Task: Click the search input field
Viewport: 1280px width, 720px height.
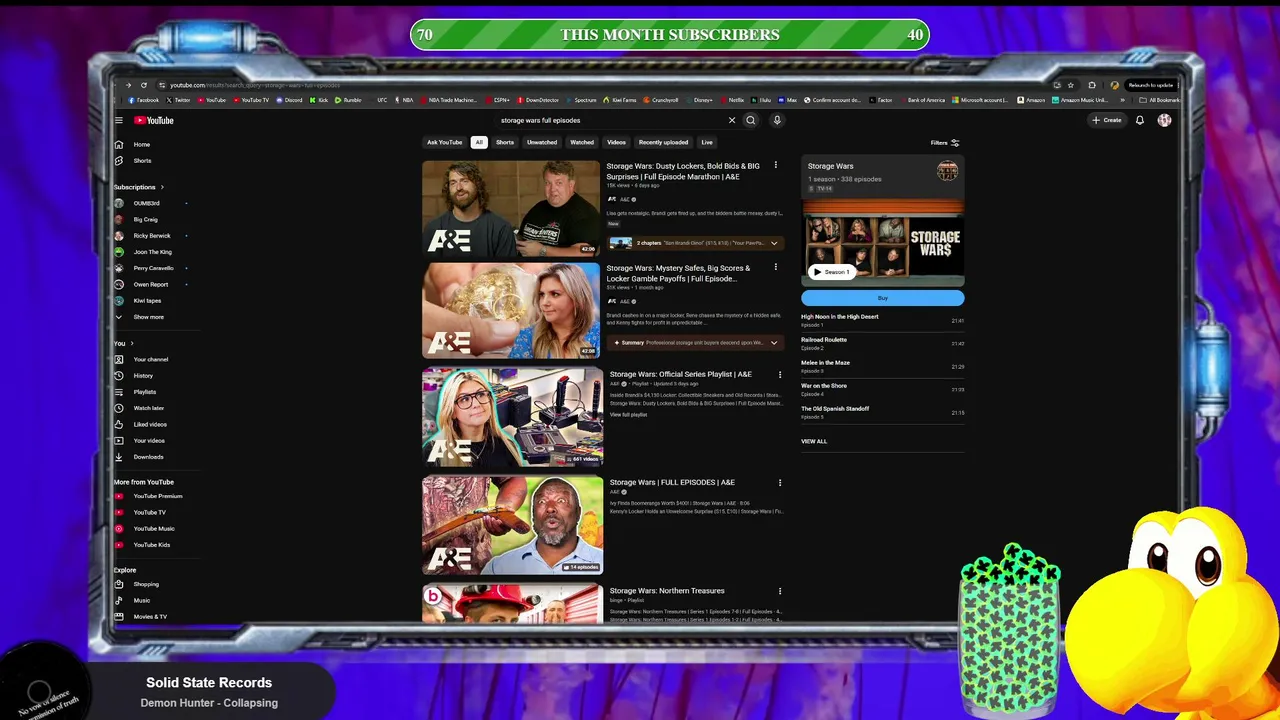Action: pos(610,120)
